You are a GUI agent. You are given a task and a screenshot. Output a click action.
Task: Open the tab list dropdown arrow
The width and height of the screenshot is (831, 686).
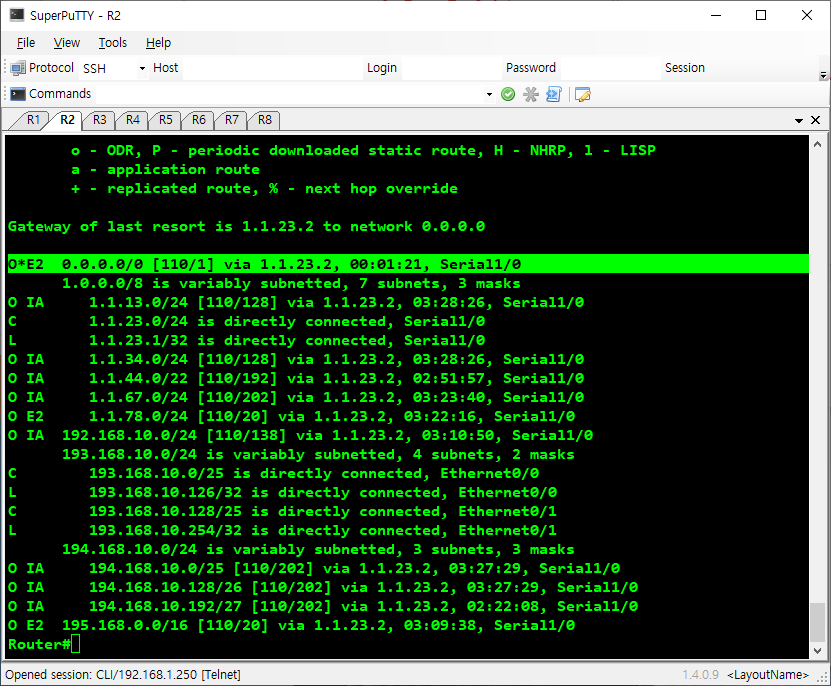coord(799,121)
